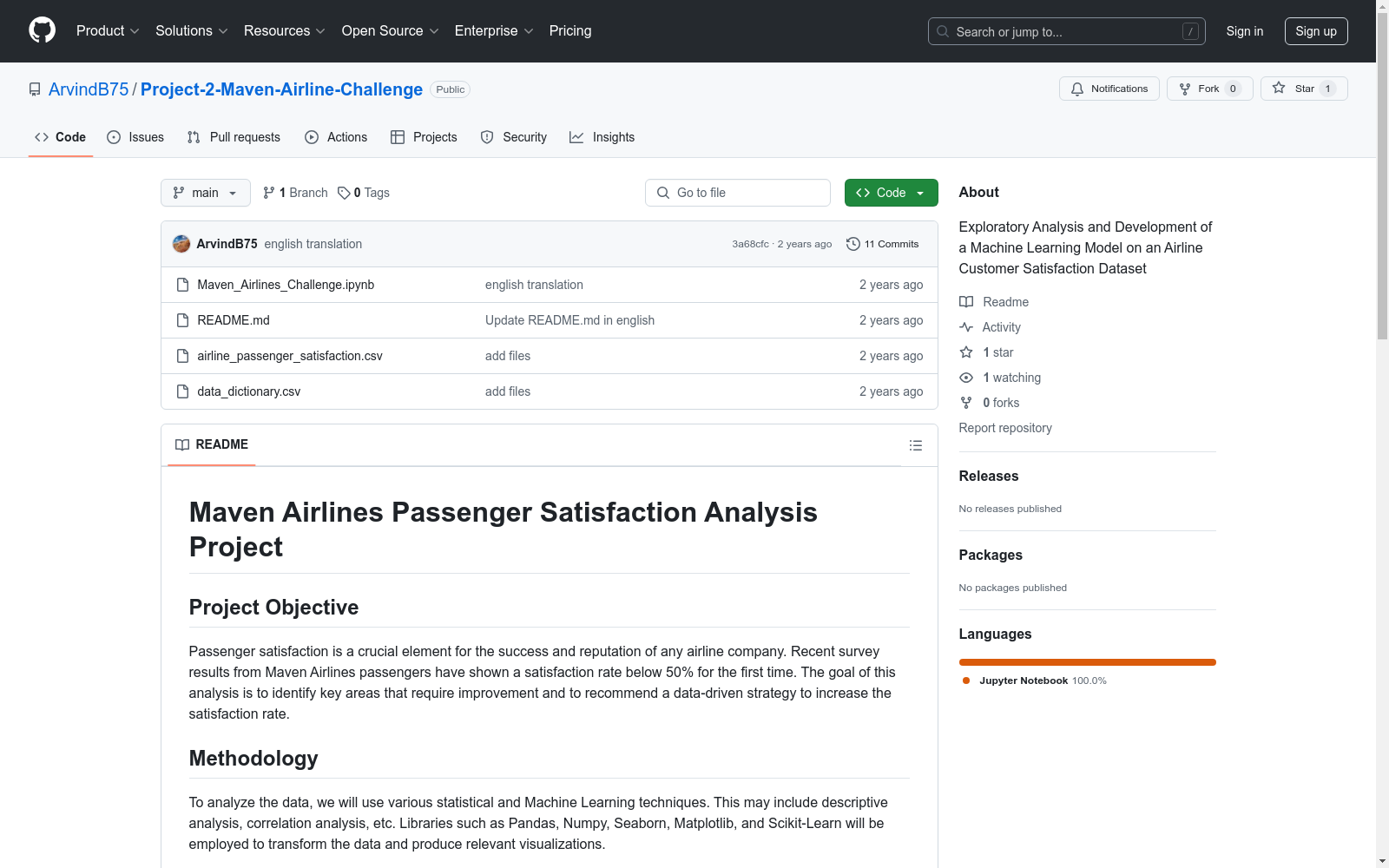The width and height of the screenshot is (1389, 868).
Task: Click the search magnifier icon in header
Action: pos(943,31)
